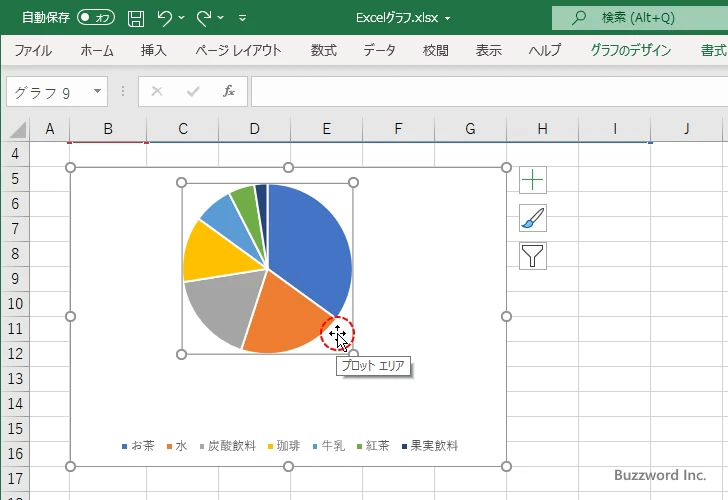
Task: Expand the Name Box dropdown arrow
Action: point(97,92)
